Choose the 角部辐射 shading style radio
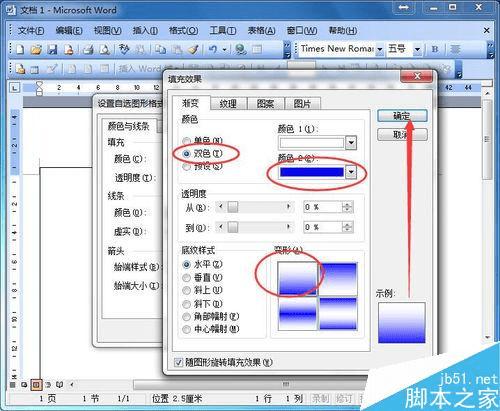Image resolution: width=500 pixels, height=411 pixels. (x=187, y=317)
